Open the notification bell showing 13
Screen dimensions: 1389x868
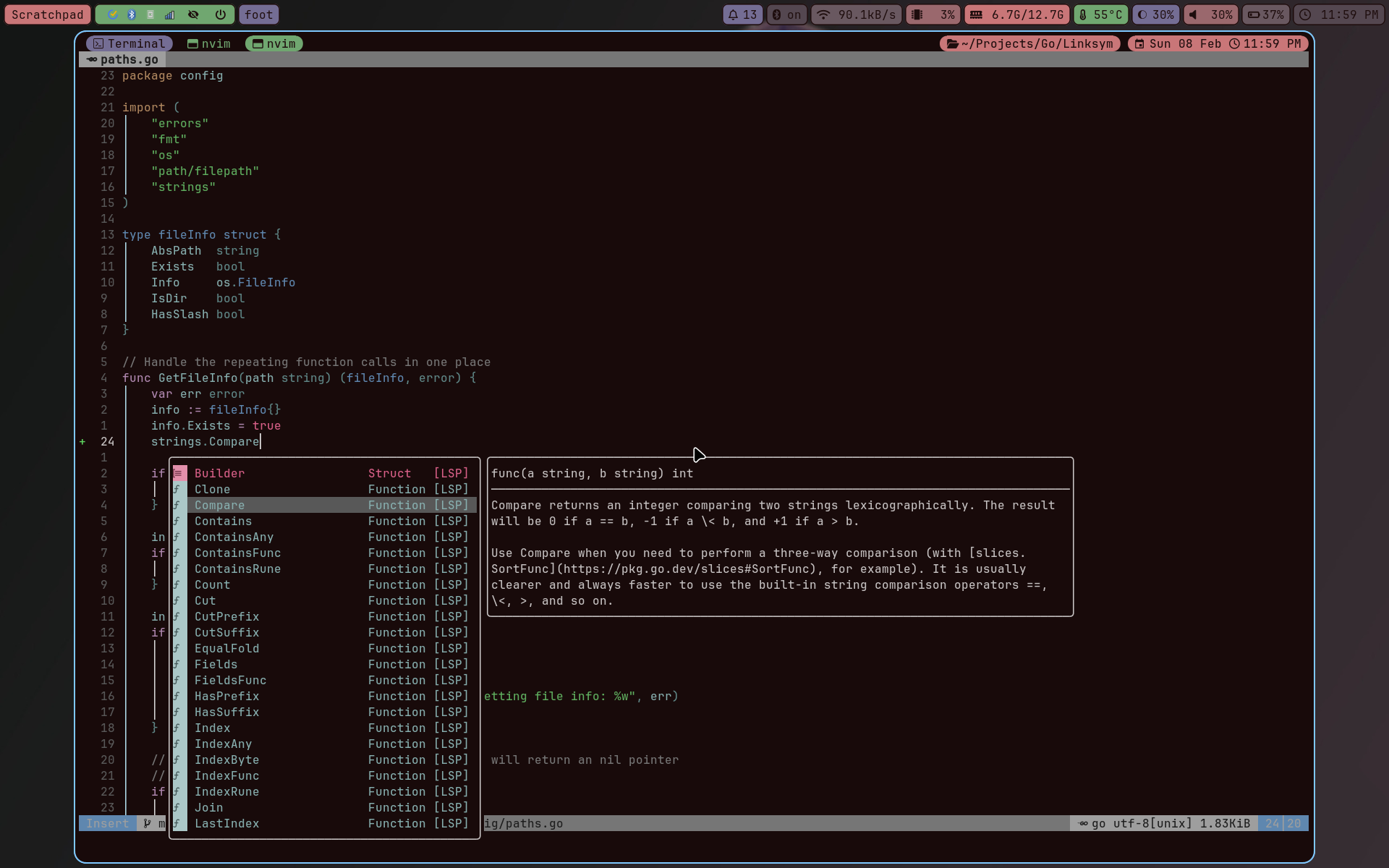tap(742, 14)
